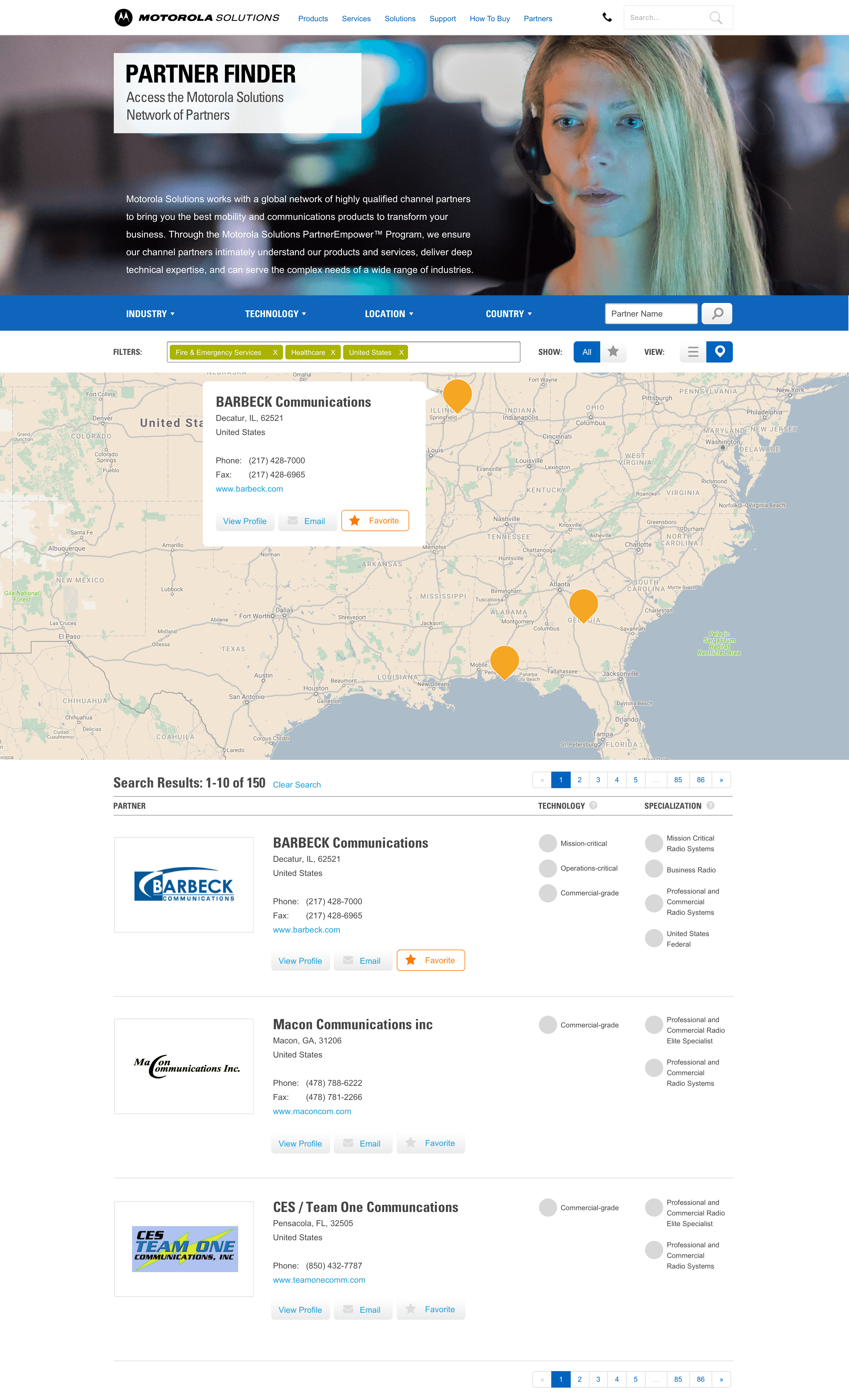The width and height of the screenshot is (849, 1400).
Task: Click Clear Search link
Action: [297, 785]
